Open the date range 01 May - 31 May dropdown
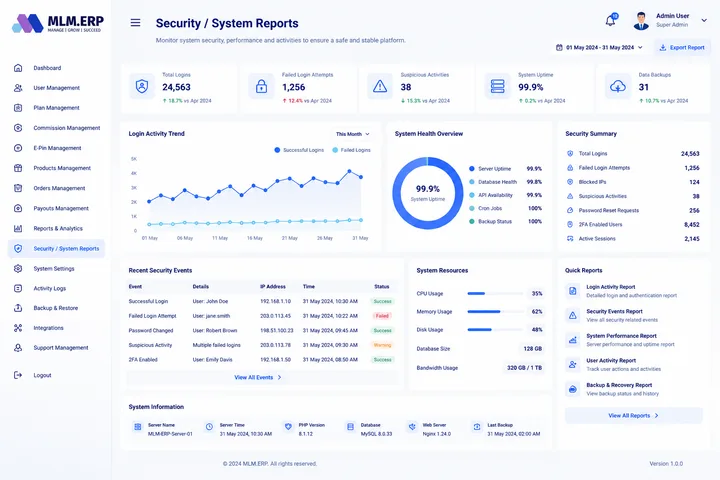 (x=599, y=47)
